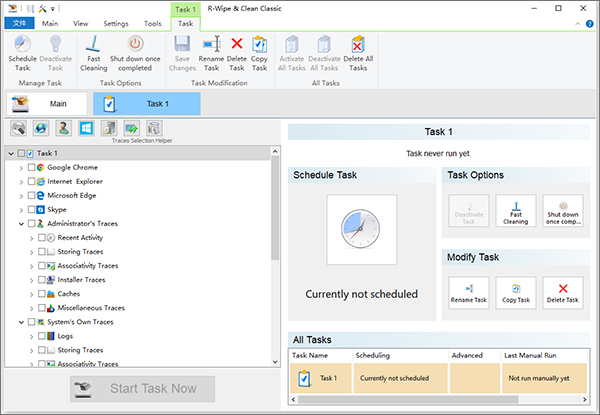
Task: Click the green arrow folder helper icon
Action: (131, 128)
